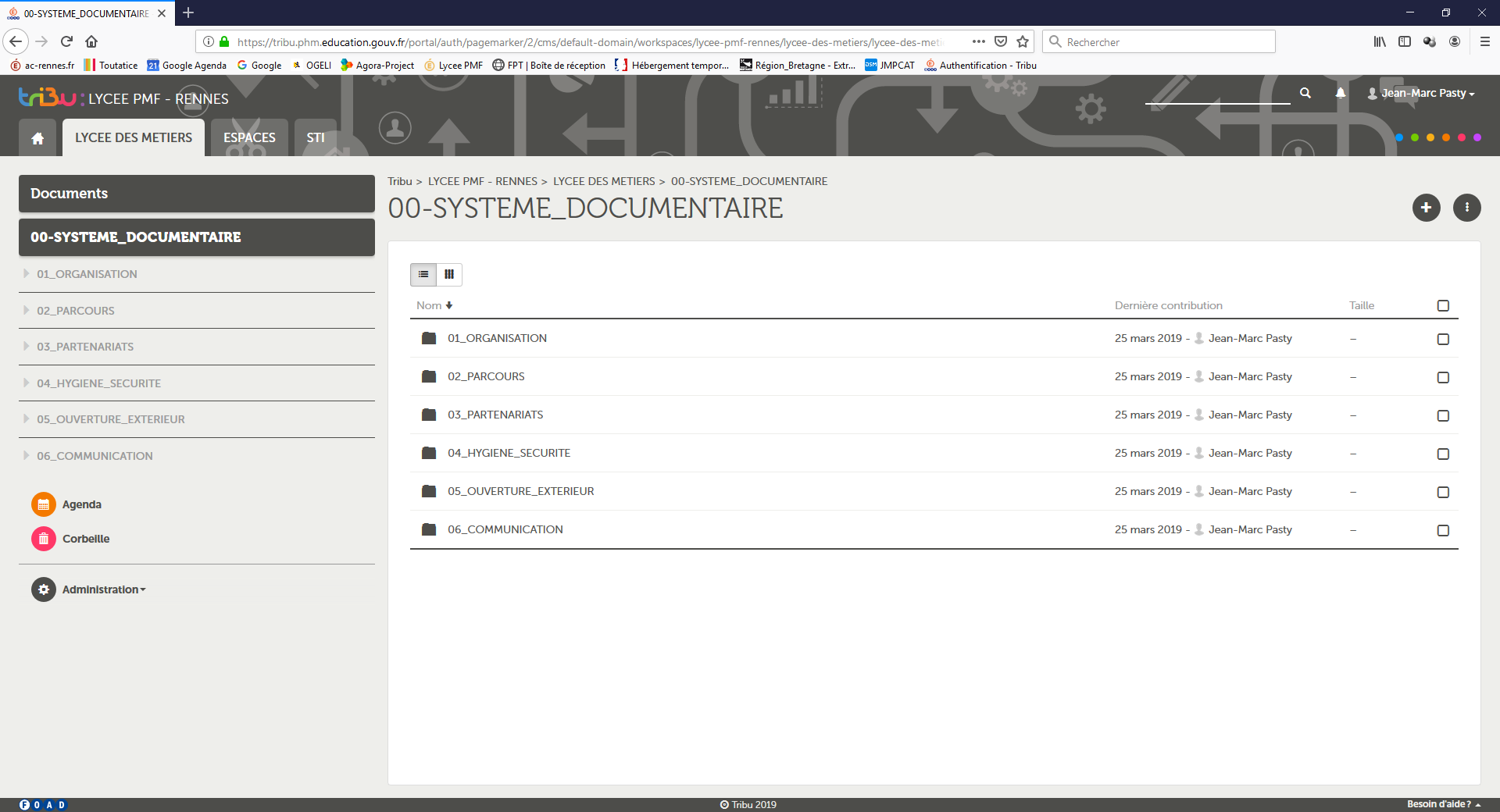Screen dimensions: 1500x812
Task: Open Jean-Marc Pasty user menu
Action: (1422, 93)
